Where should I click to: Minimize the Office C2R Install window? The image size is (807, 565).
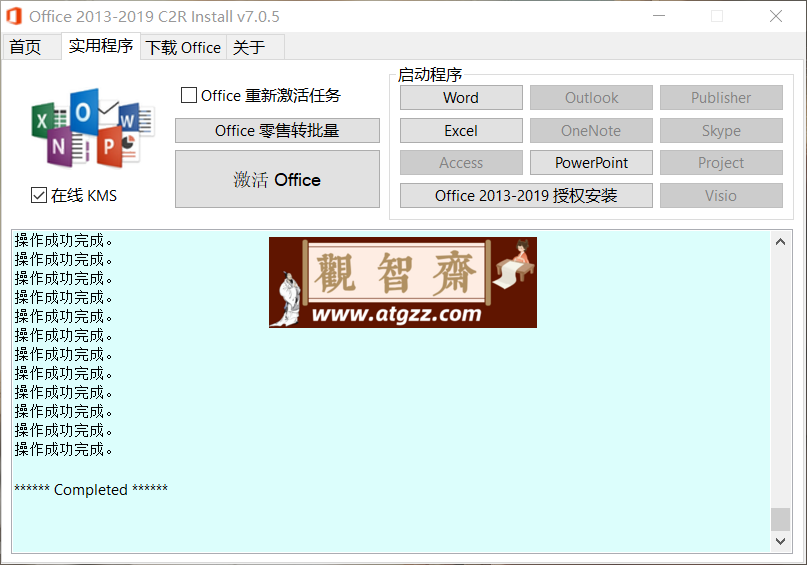click(x=659, y=16)
